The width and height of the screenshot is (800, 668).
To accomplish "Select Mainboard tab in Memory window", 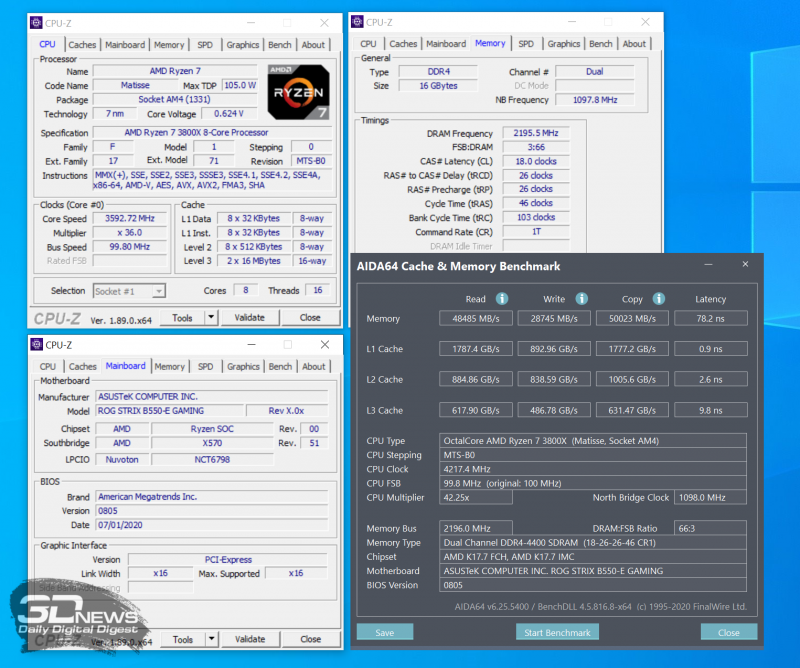I will [446, 44].
